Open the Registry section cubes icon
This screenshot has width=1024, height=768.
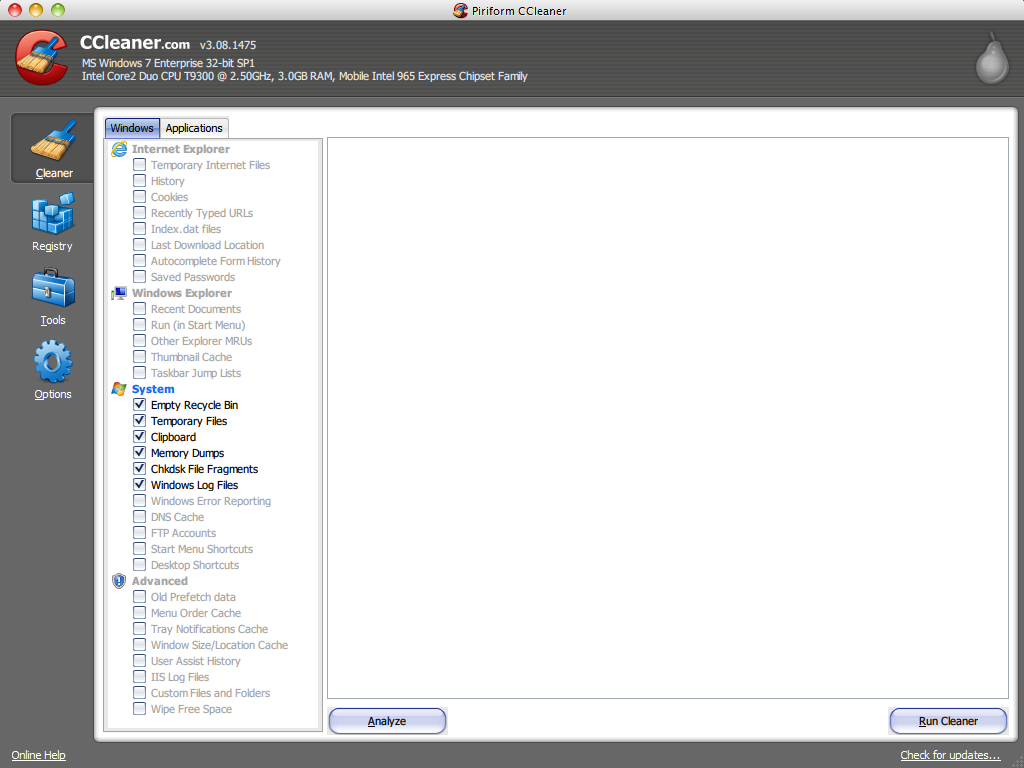(x=53, y=213)
